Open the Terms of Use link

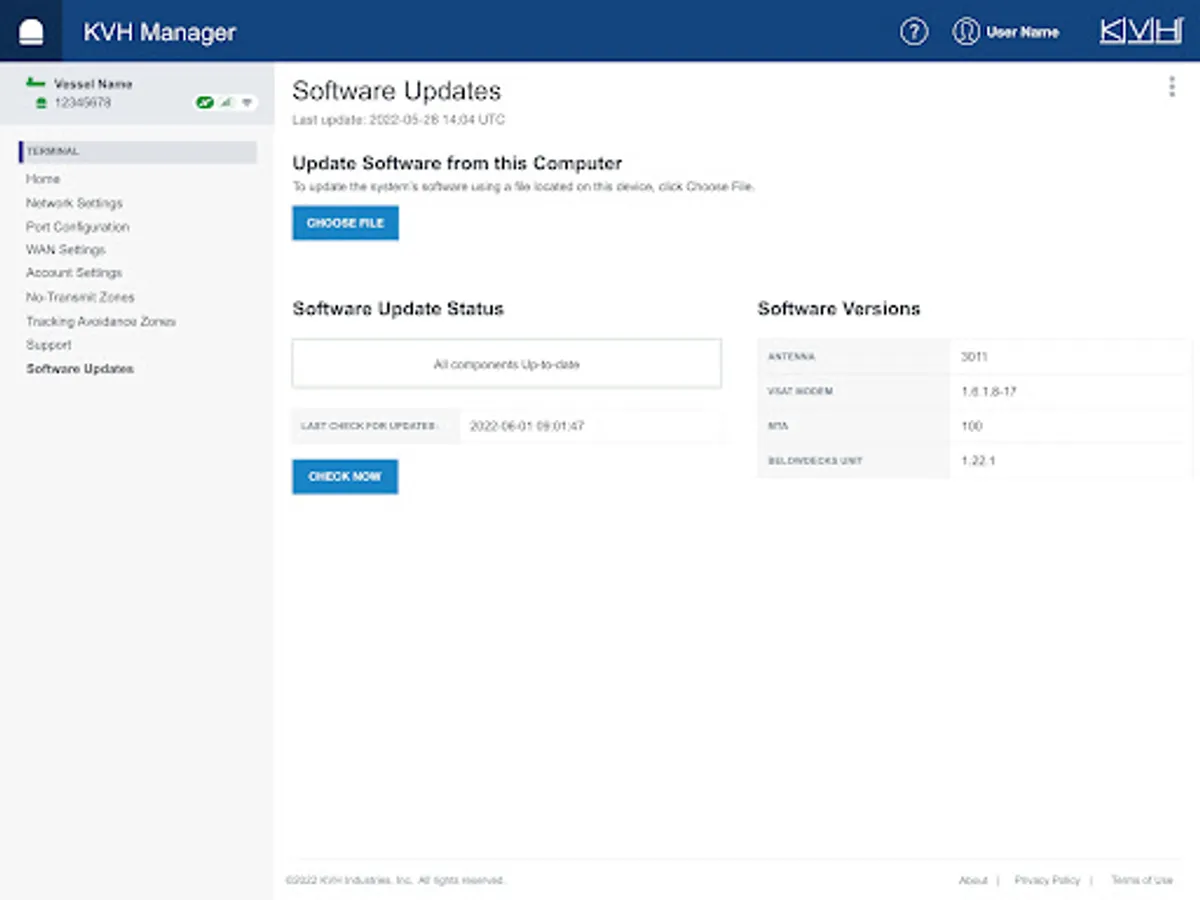coord(1142,880)
